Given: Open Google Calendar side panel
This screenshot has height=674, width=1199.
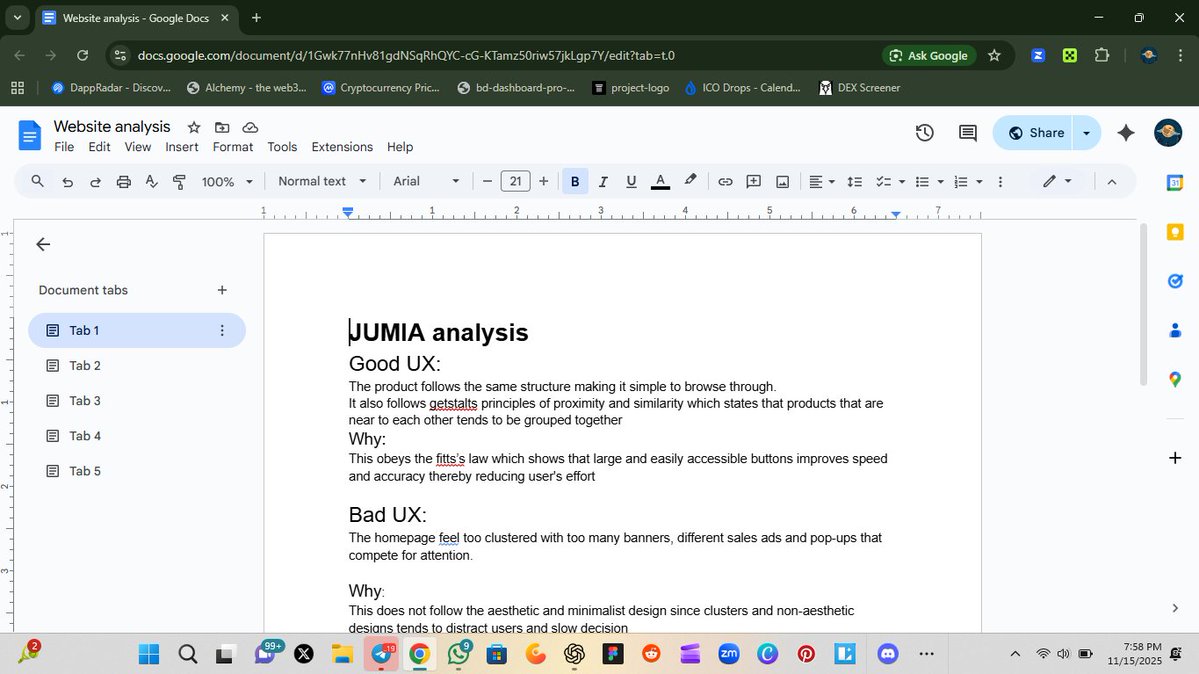Looking at the screenshot, I should tap(1175, 182).
